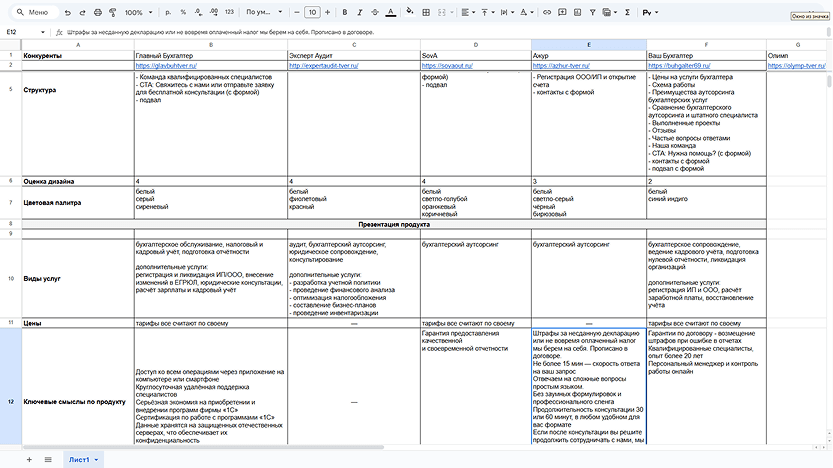Open more number formats (123)
Image resolution: width=833 pixels, height=468 pixels.
(x=229, y=12)
